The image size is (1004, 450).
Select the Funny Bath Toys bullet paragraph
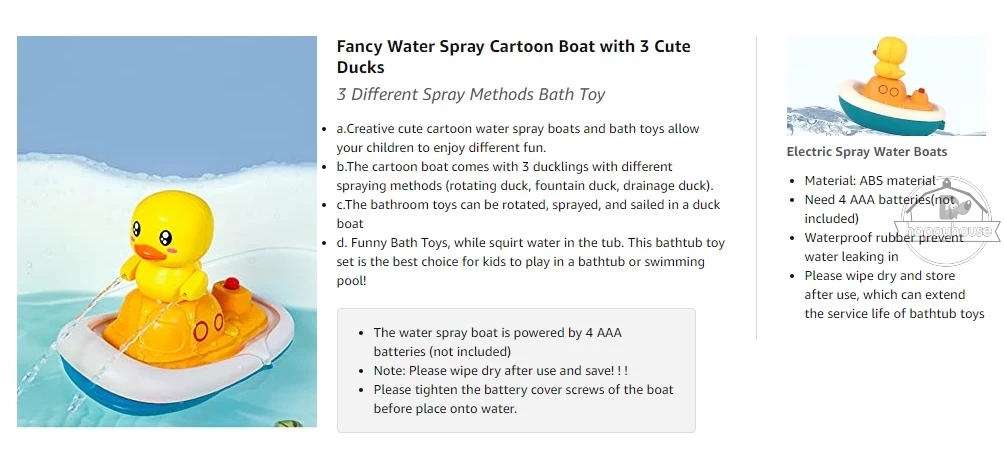click(530, 262)
